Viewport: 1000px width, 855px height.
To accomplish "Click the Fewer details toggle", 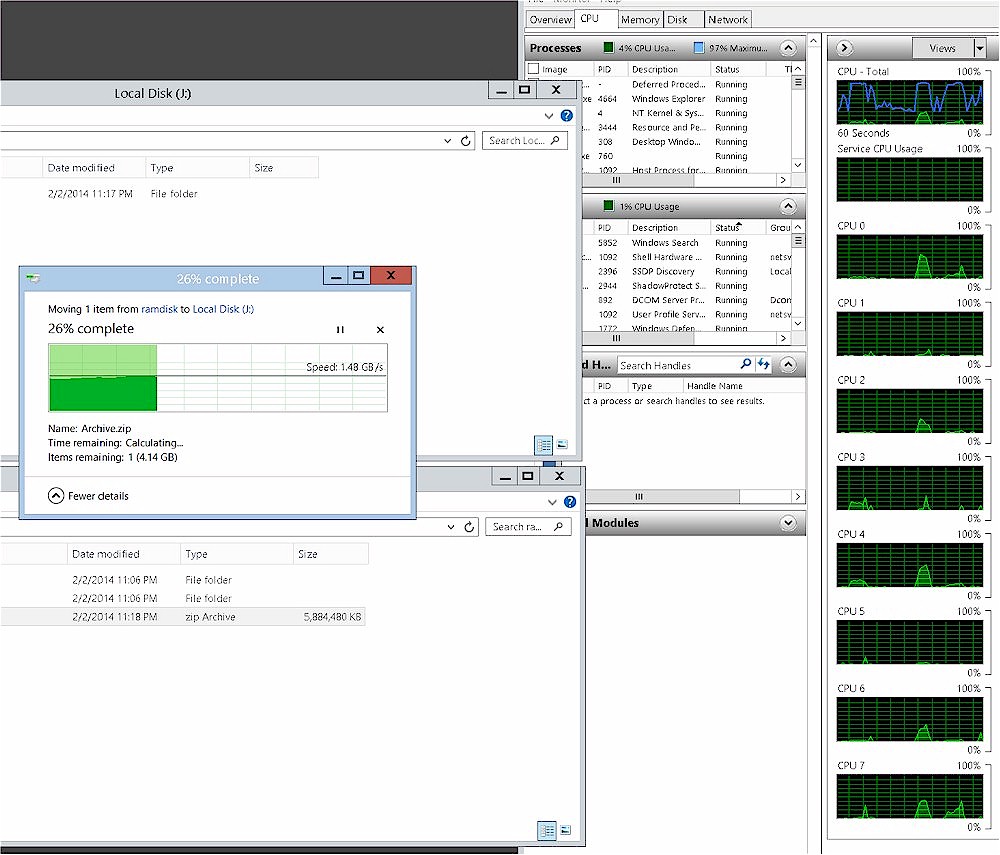I will pos(88,495).
